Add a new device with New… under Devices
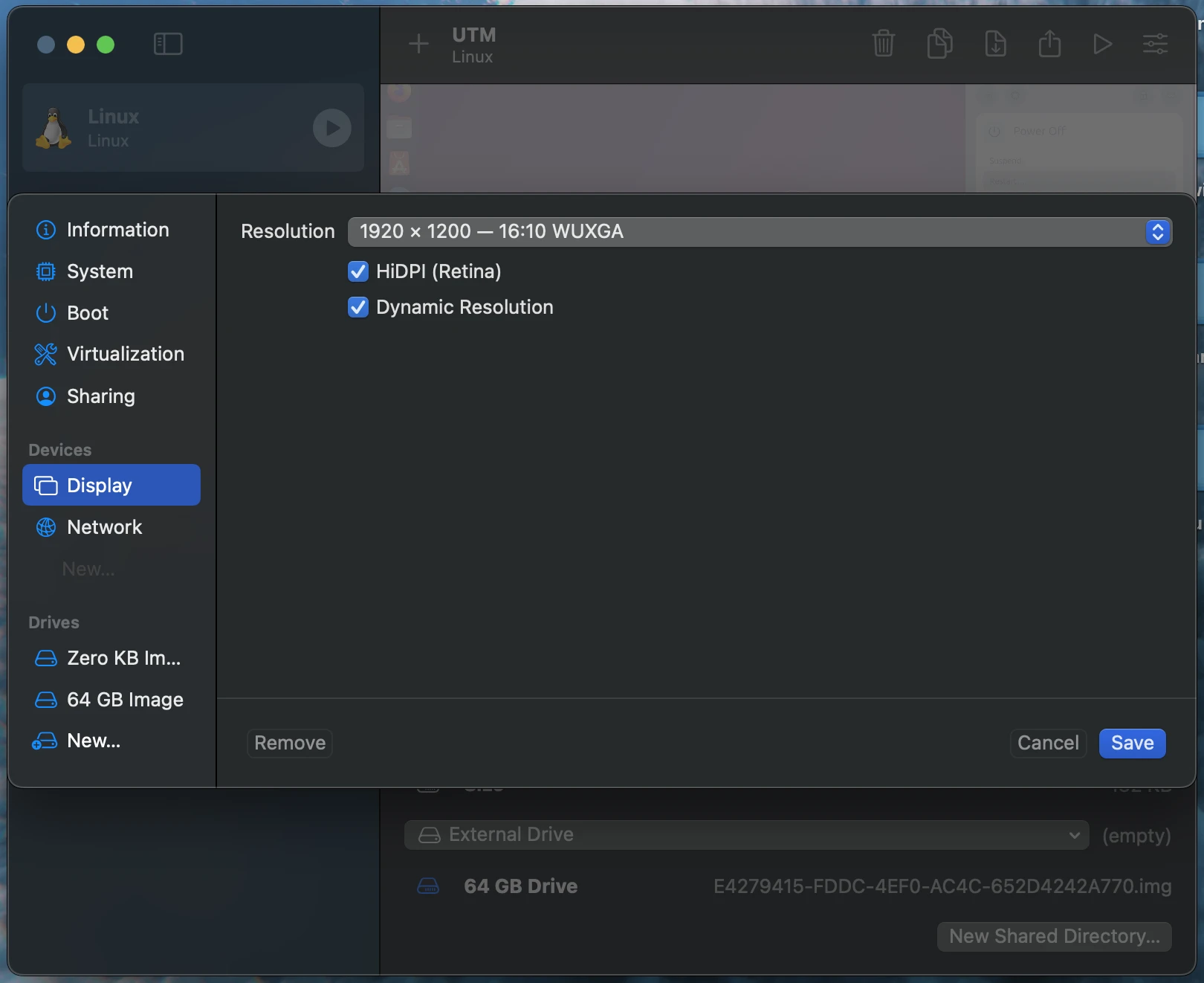 pos(88,569)
